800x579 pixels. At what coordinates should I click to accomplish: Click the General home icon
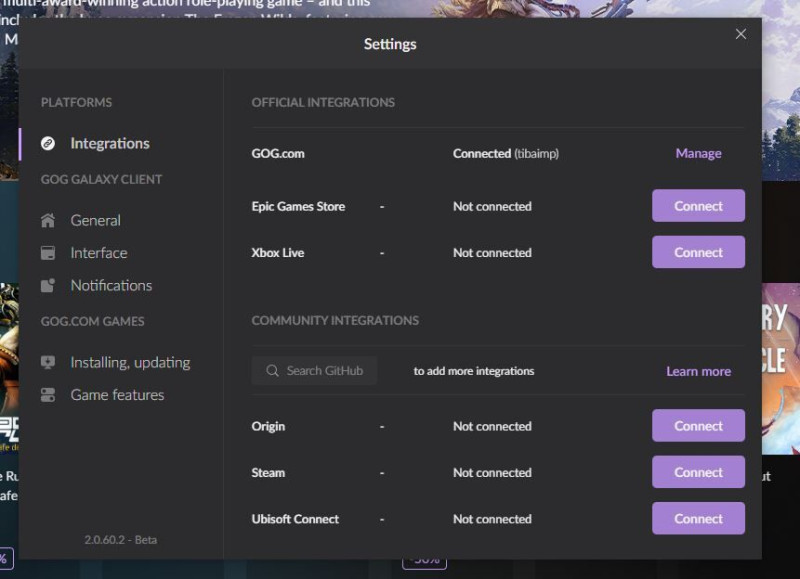[x=48, y=220]
